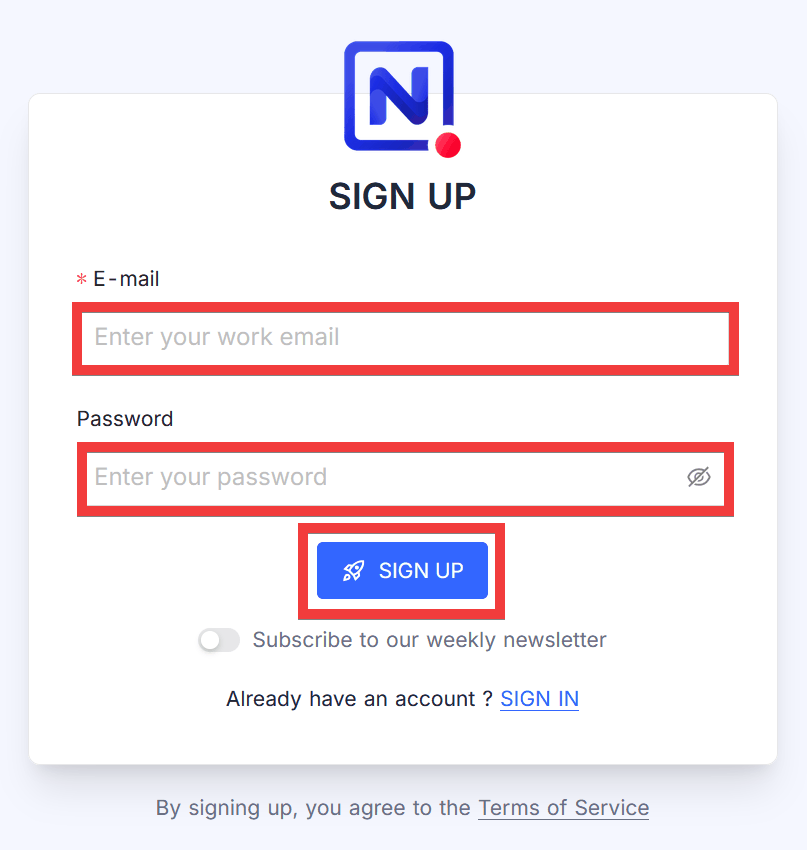Click the Password field label

pyautogui.click(x=125, y=419)
